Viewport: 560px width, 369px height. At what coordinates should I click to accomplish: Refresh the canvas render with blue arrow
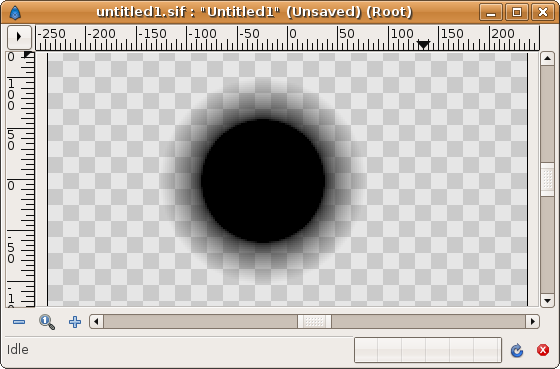point(517,350)
